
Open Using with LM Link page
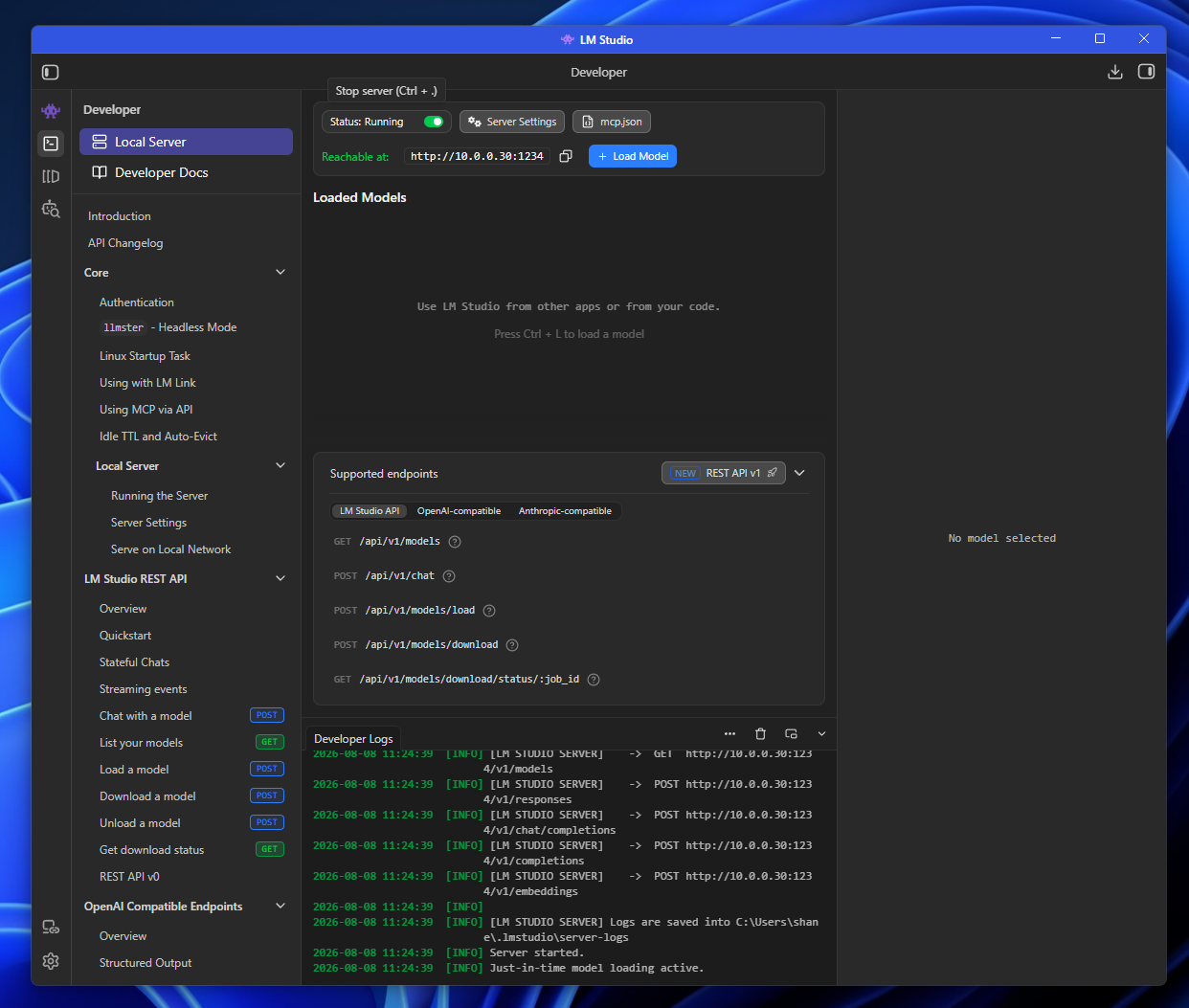click(x=147, y=383)
